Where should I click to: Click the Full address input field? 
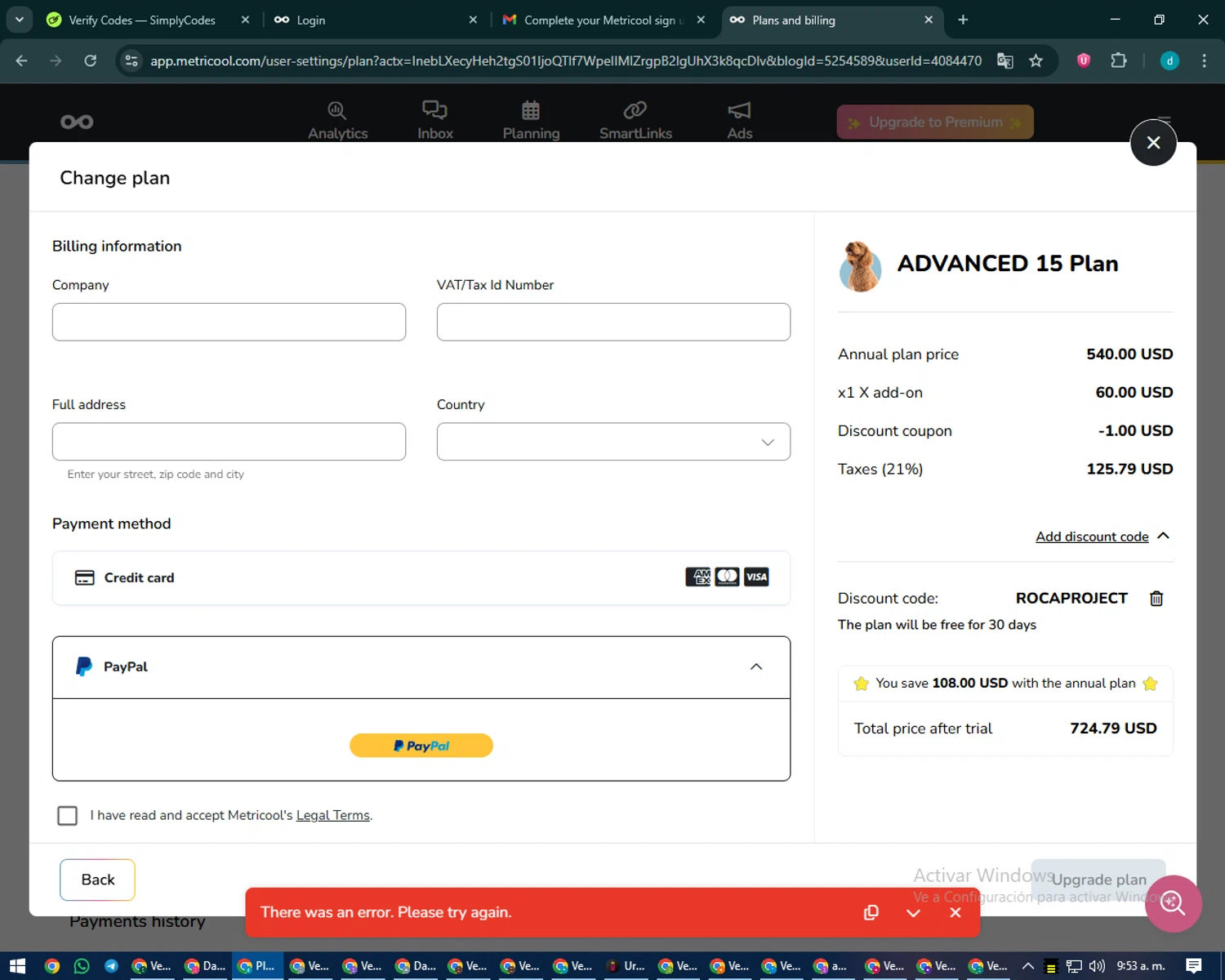pyautogui.click(x=229, y=442)
